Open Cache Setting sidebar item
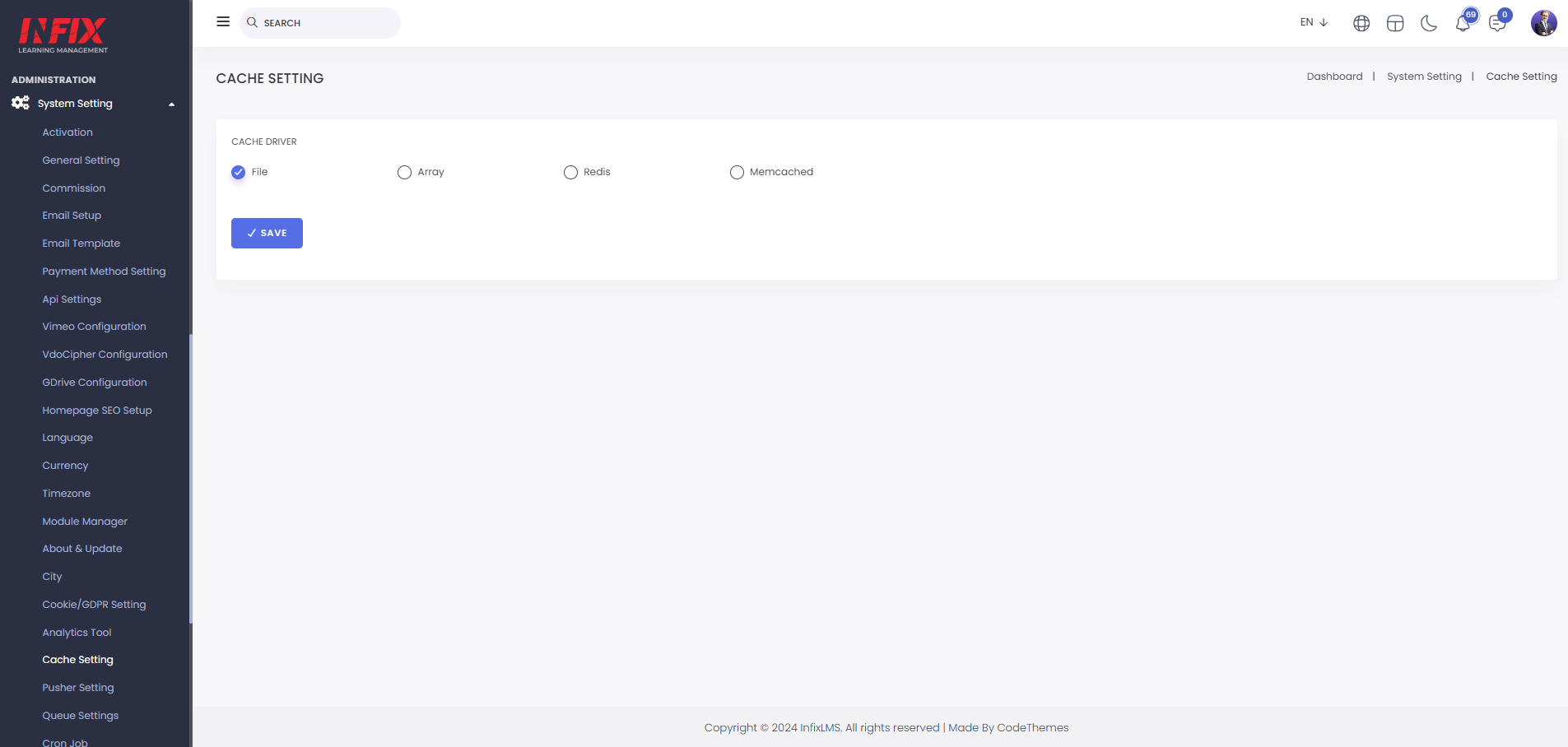1568x747 pixels. click(x=77, y=660)
